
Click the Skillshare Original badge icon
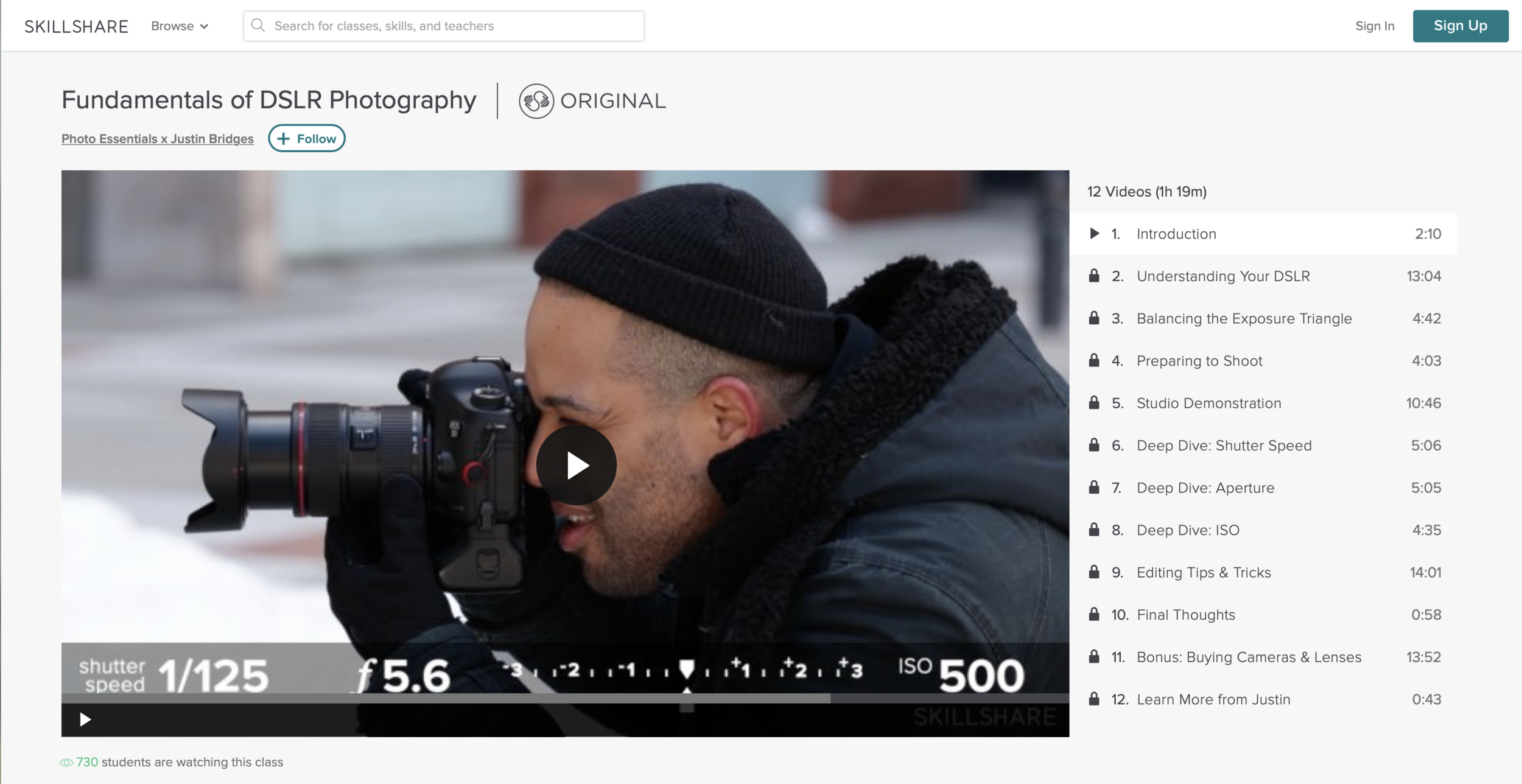coord(536,101)
